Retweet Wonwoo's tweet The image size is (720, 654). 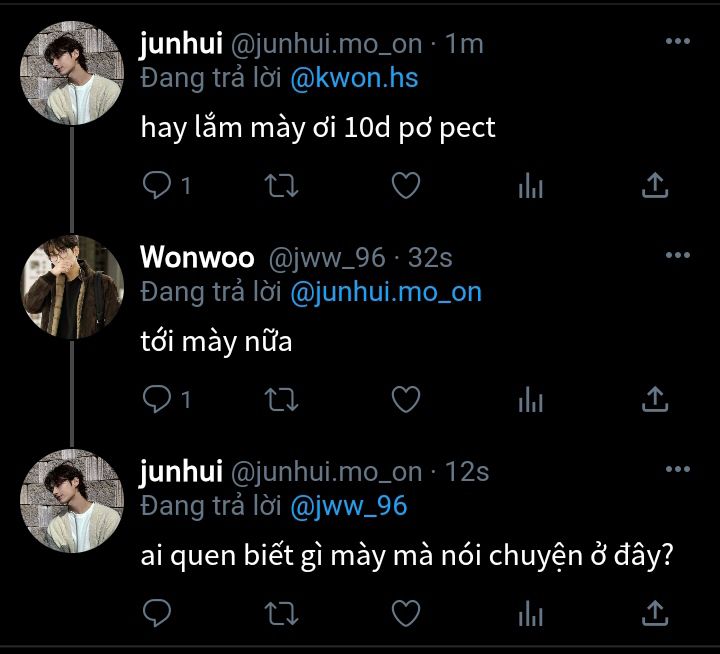pyautogui.click(x=281, y=399)
